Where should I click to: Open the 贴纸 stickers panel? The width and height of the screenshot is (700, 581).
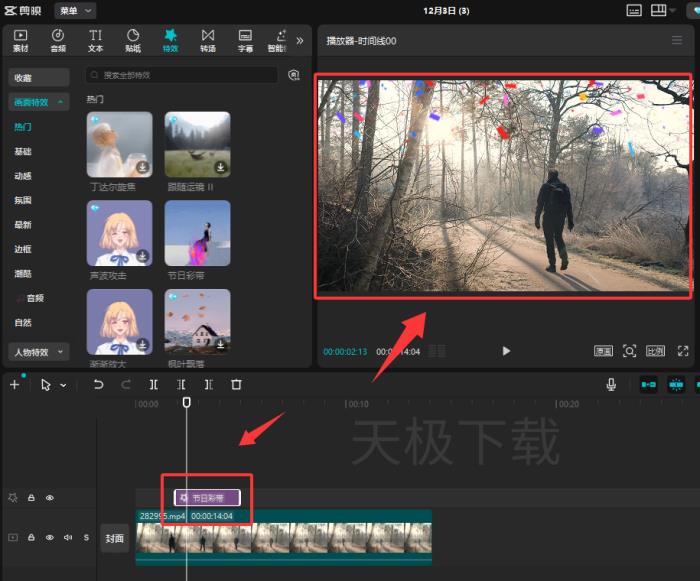133,40
